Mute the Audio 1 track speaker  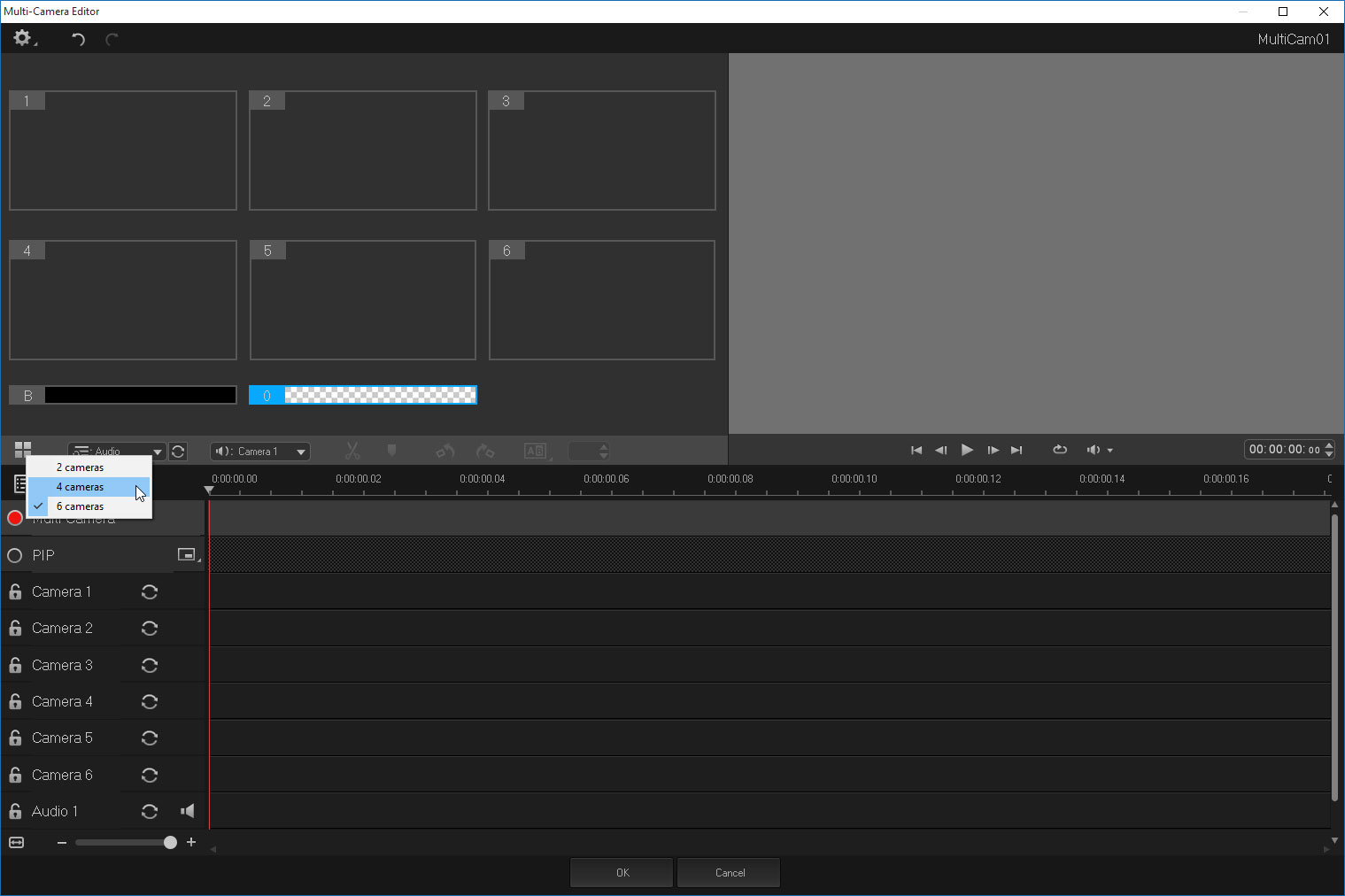coord(188,811)
